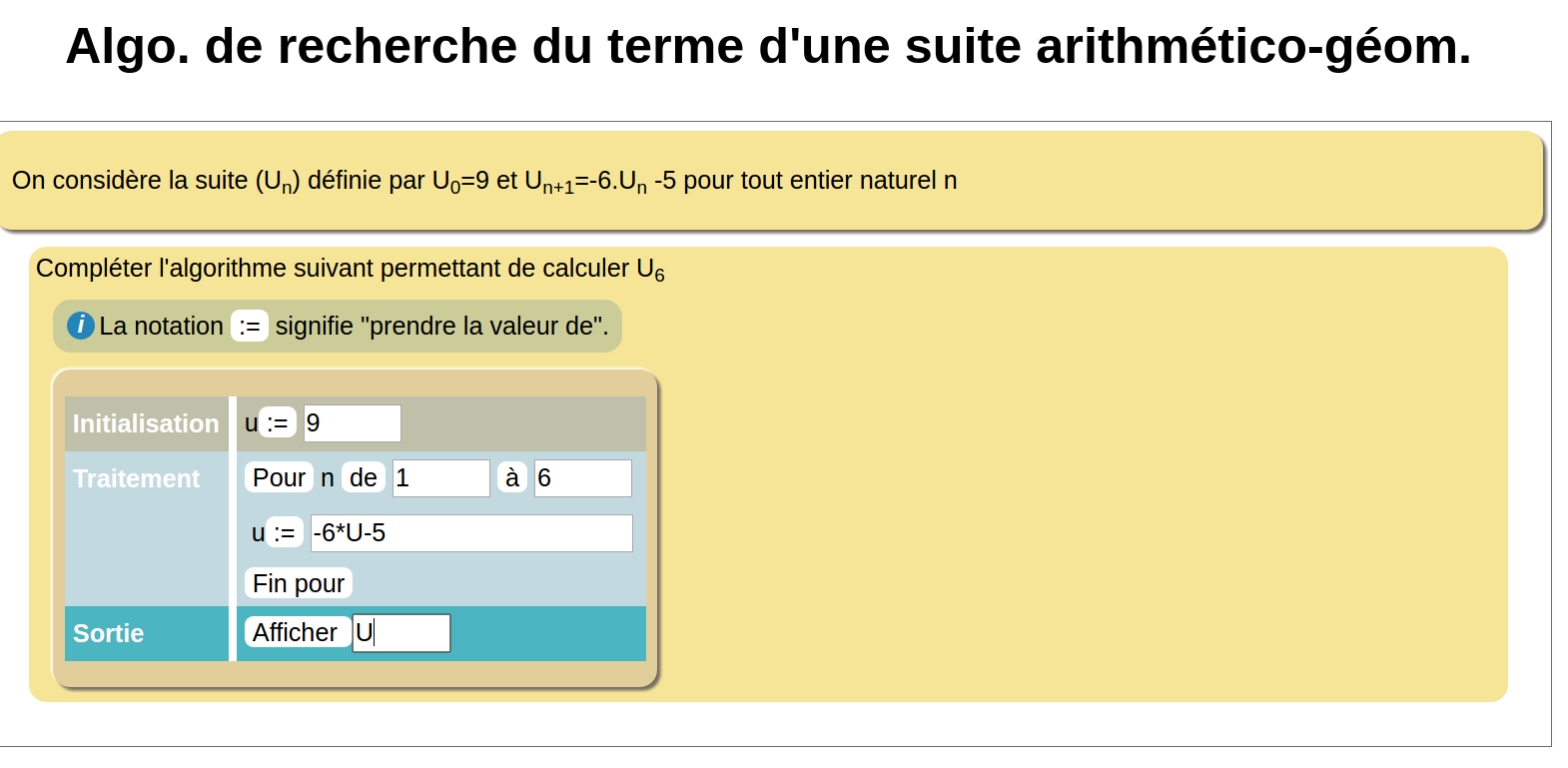1568x768 pixels.
Task: Click the initial value field containing 9
Action: tap(352, 423)
